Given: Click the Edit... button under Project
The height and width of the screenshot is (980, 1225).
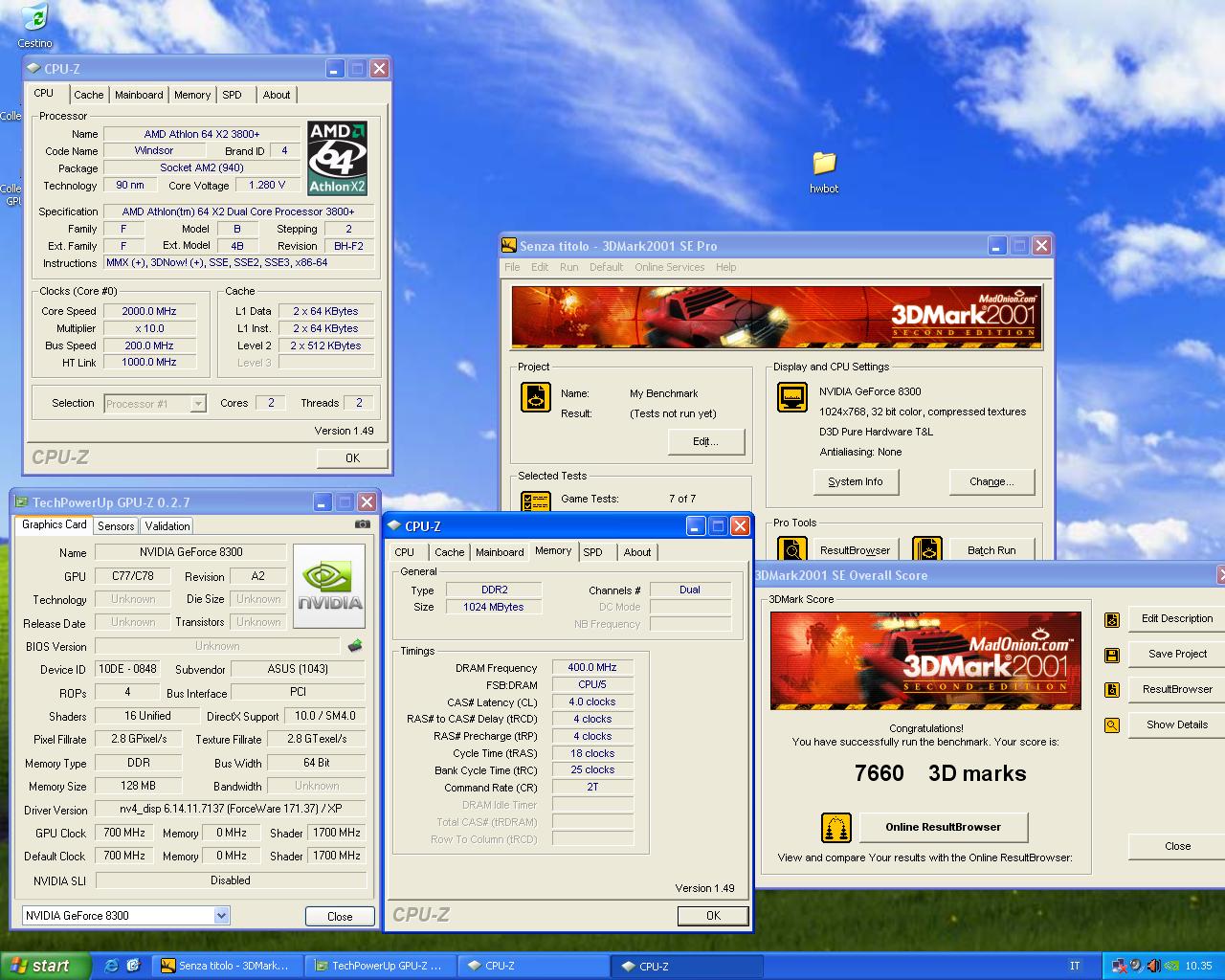Looking at the screenshot, I should tap(705, 441).
